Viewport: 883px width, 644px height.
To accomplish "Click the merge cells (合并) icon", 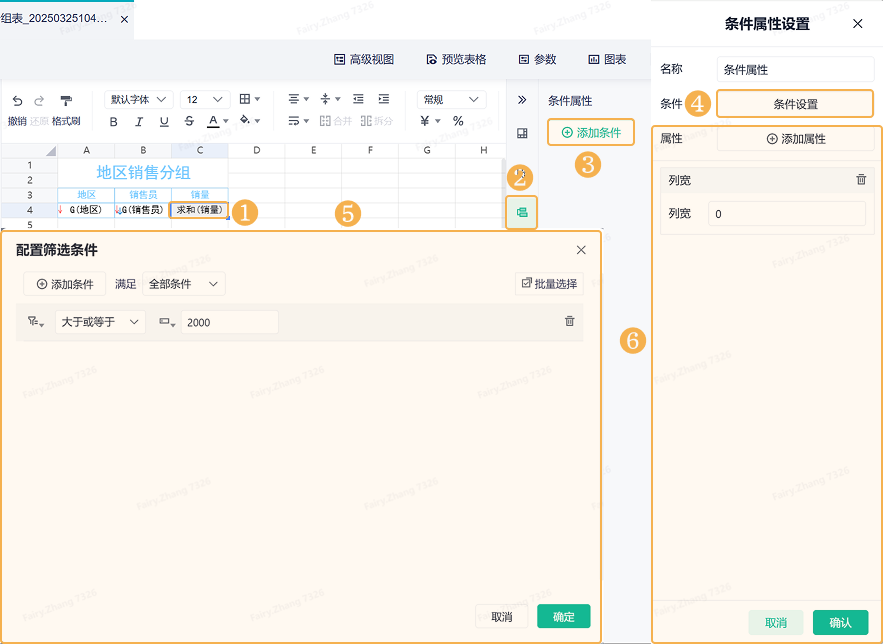I will (336, 121).
